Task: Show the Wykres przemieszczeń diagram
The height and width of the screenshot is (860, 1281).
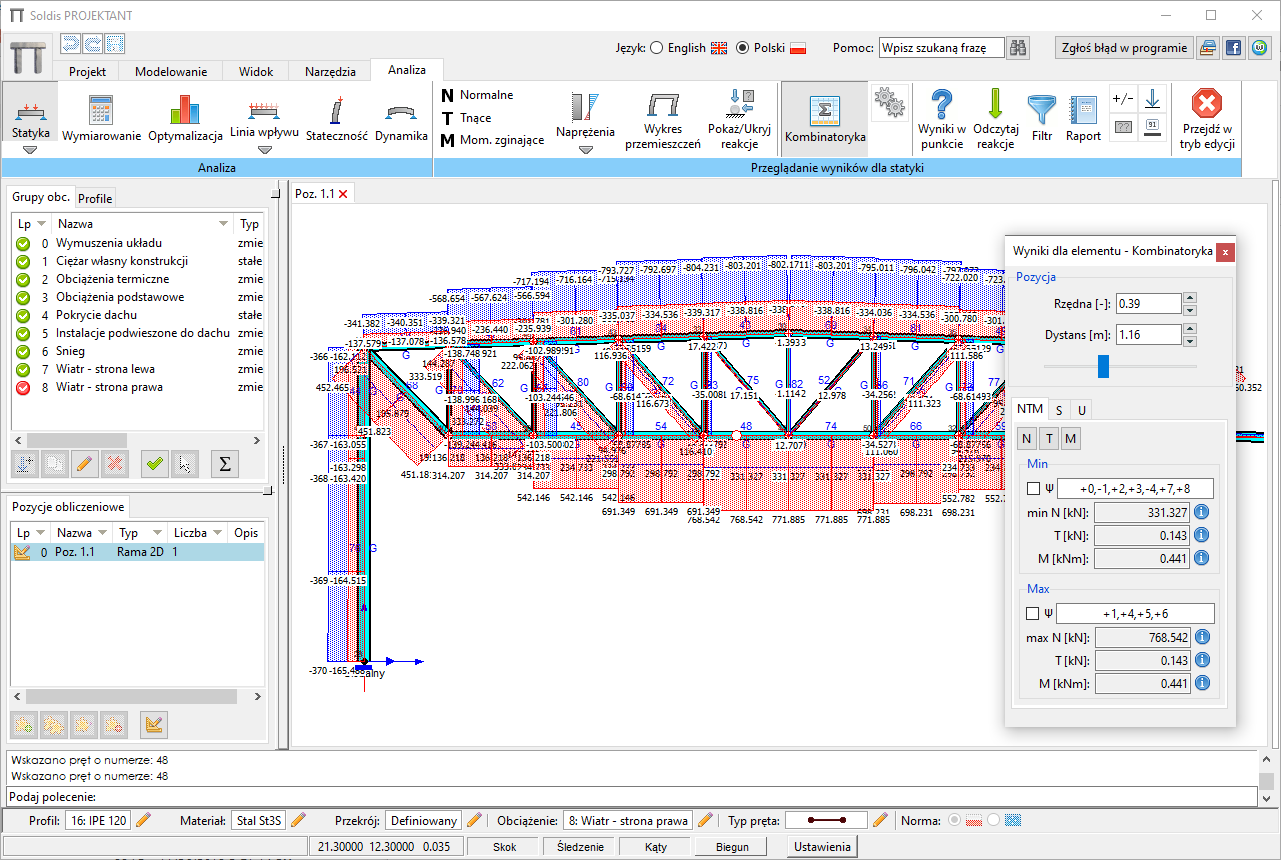Action: [663, 105]
